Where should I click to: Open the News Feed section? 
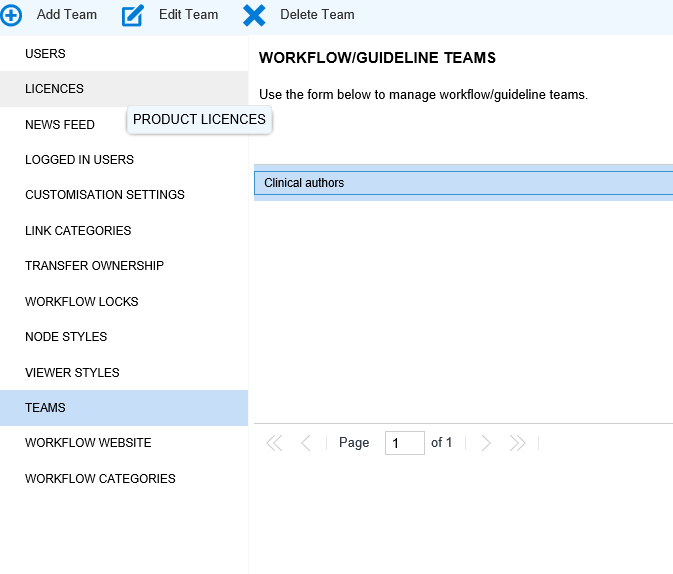pyautogui.click(x=60, y=125)
